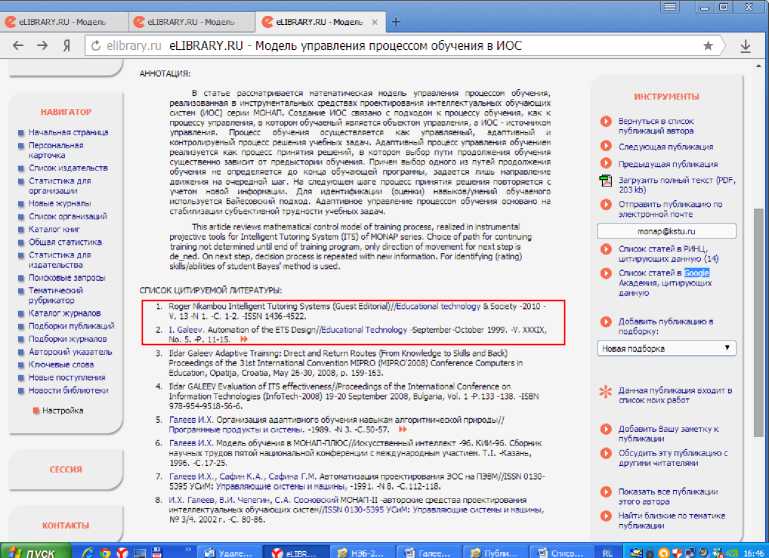Launch Chrome from the quick launch bar
Image resolution: width=769 pixels, height=558 pixels.
click(x=105, y=553)
